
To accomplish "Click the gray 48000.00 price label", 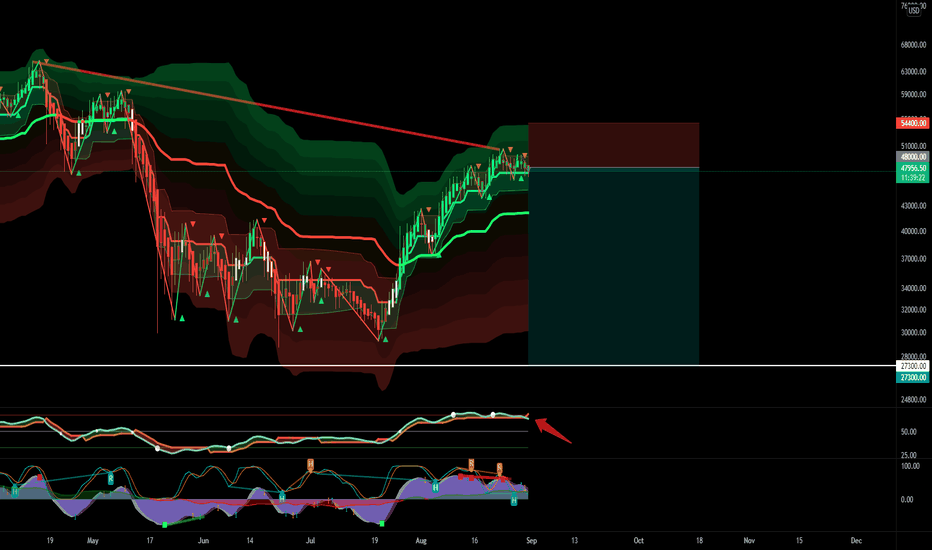I will click(913, 157).
